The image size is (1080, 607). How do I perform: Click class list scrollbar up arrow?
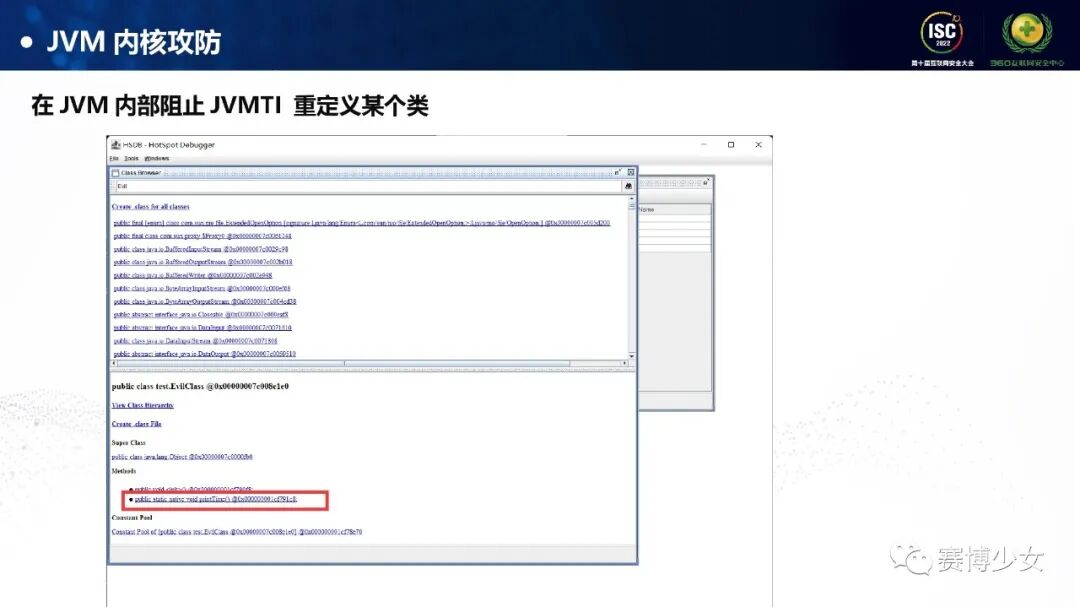pyautogui.click(x=632, y=199)
